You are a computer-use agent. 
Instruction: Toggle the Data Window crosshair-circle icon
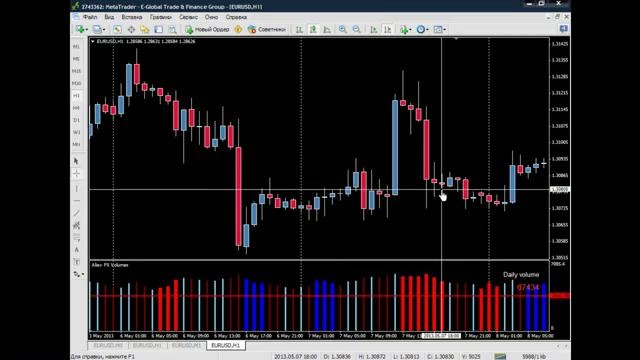131,29
